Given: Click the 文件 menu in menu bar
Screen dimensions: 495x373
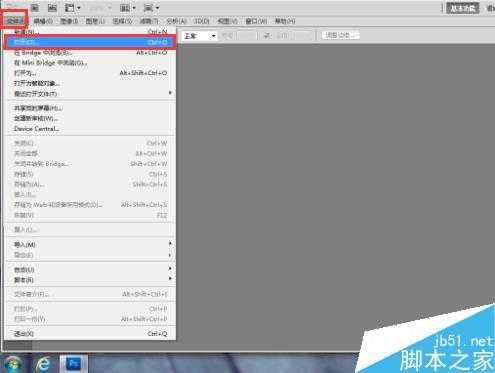Looking at the screenshot, I should (x=14, y=21).
